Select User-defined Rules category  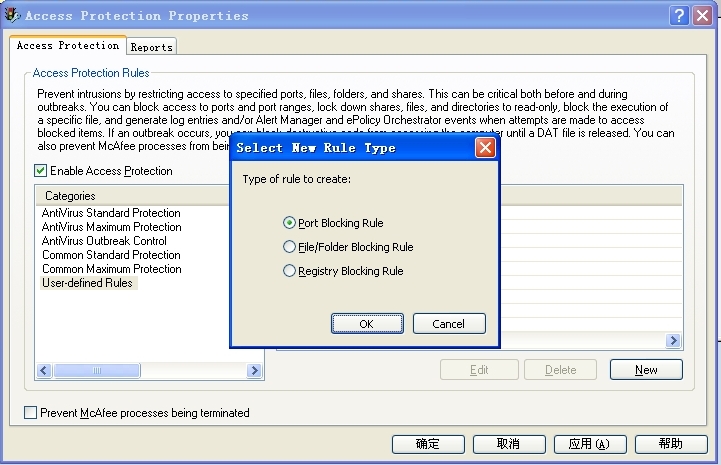pos(89,283)
